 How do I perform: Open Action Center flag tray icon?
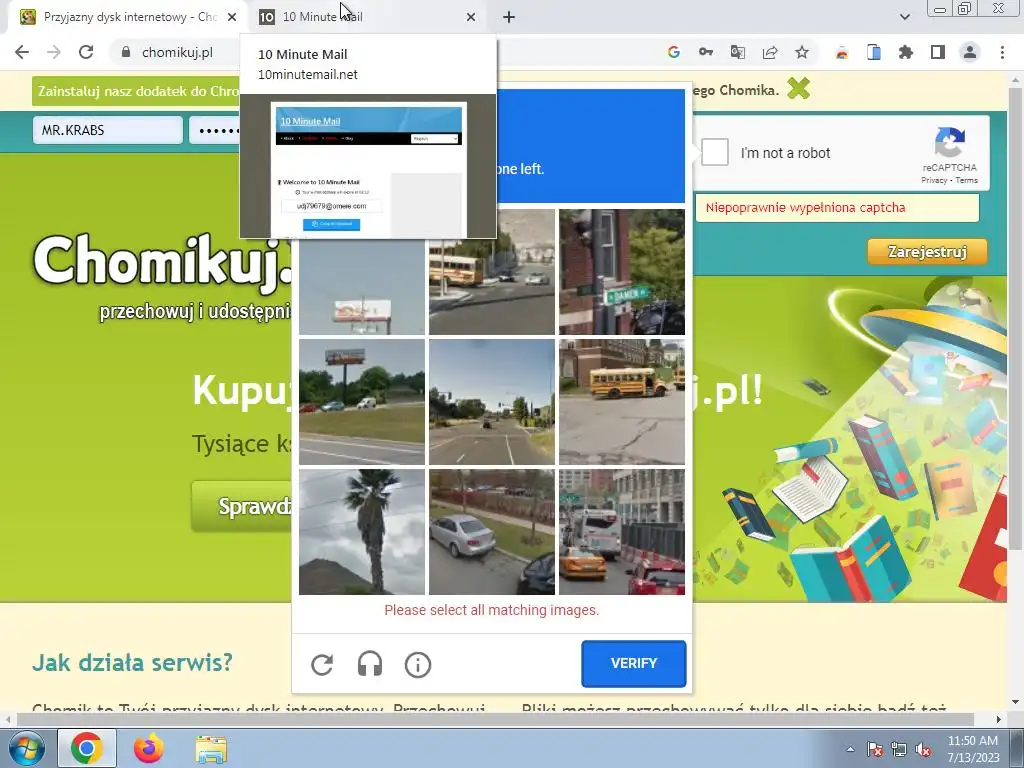tap(874, 749)
